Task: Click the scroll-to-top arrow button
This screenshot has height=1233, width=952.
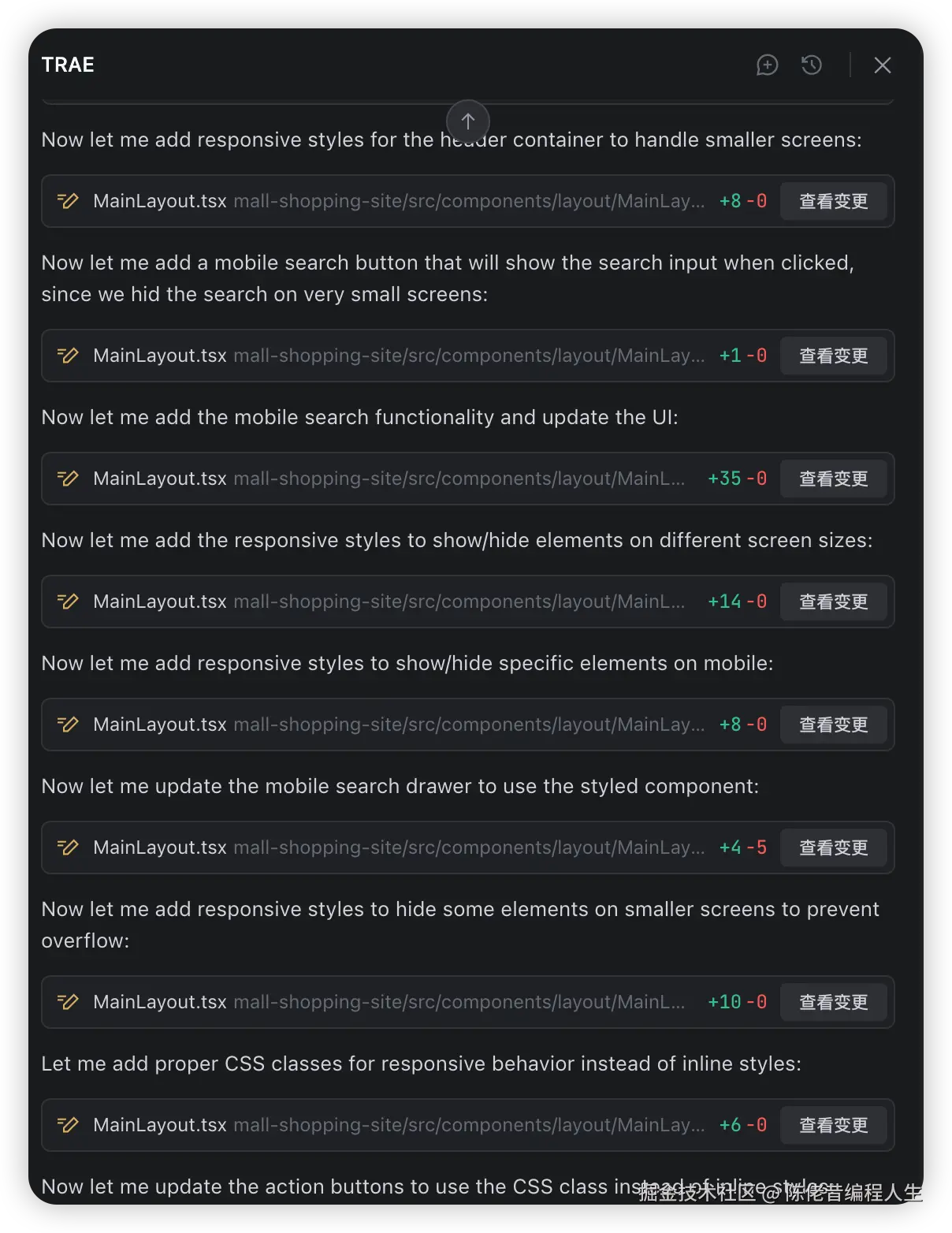Action: 467,121
